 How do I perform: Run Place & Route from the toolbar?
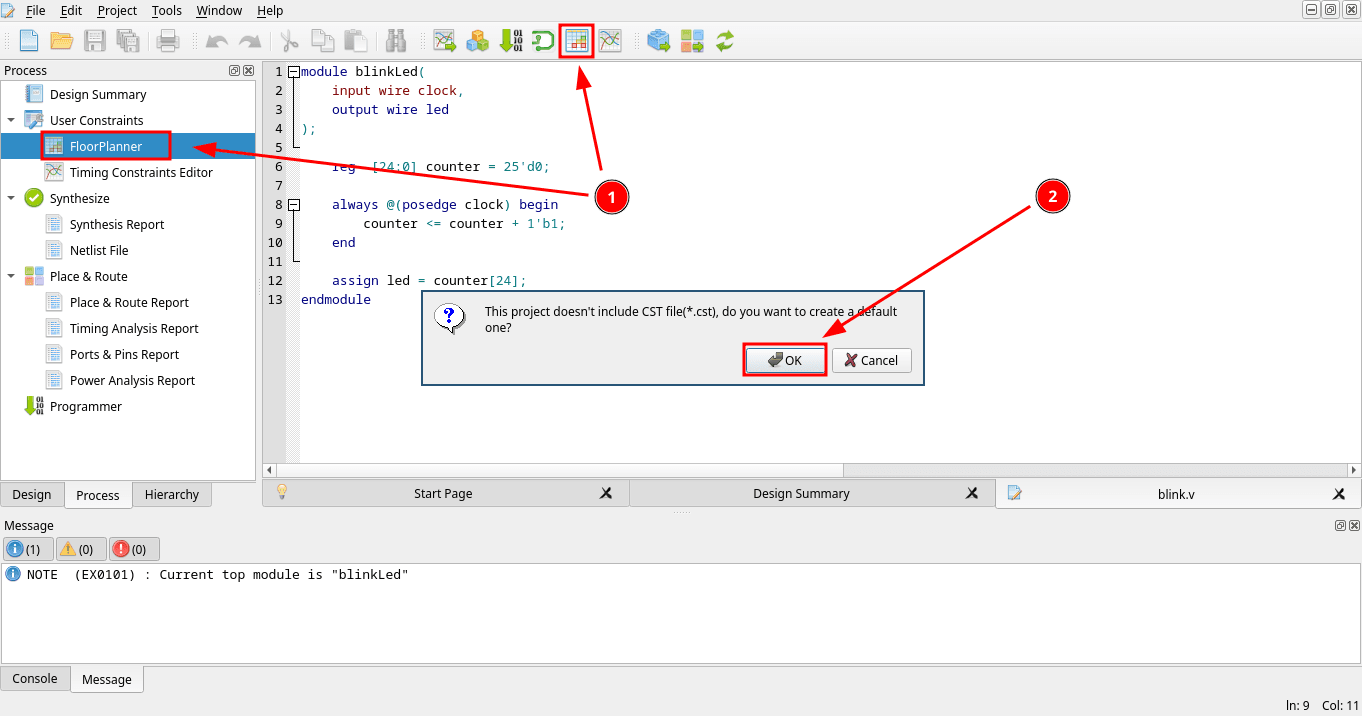692,41
